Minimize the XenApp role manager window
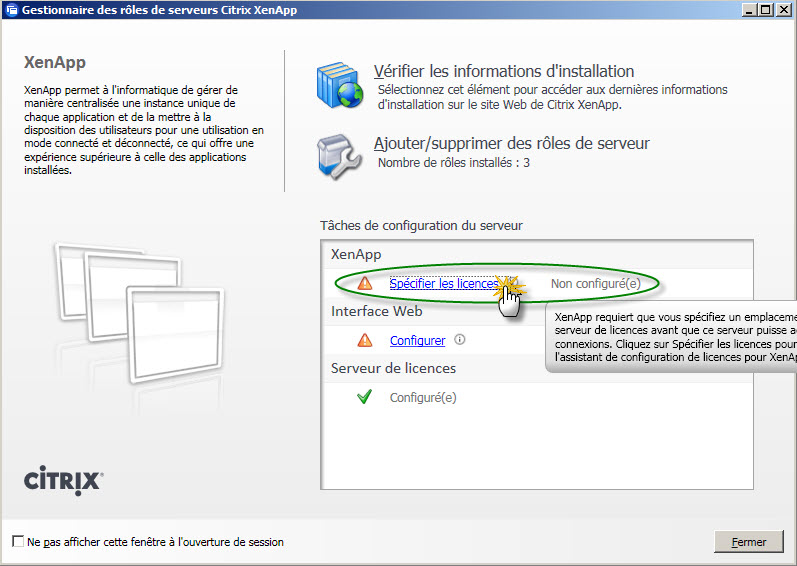 point(748,10)
